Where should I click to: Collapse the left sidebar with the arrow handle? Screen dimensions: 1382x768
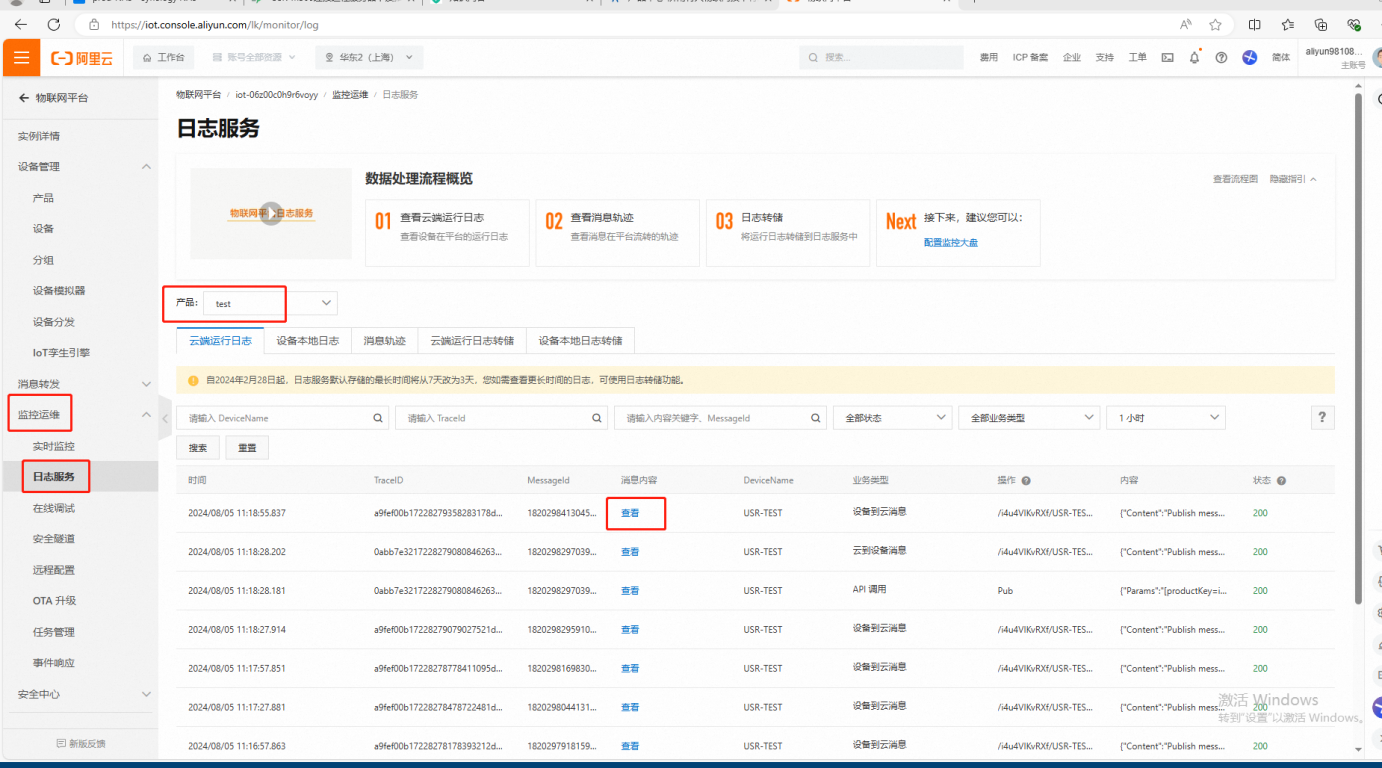coord(165,419)
